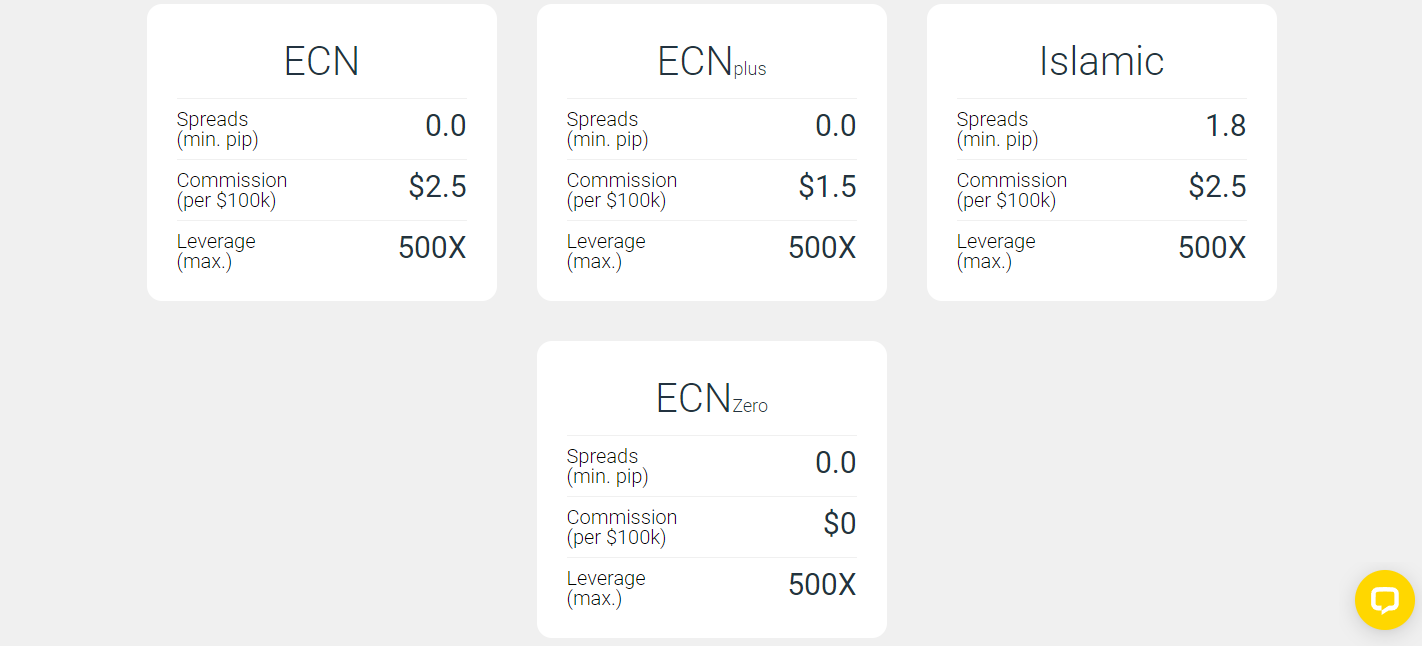Click the ECN plus $1.5 commission value
The image size is (1422, 646).
tap(827, 187)
